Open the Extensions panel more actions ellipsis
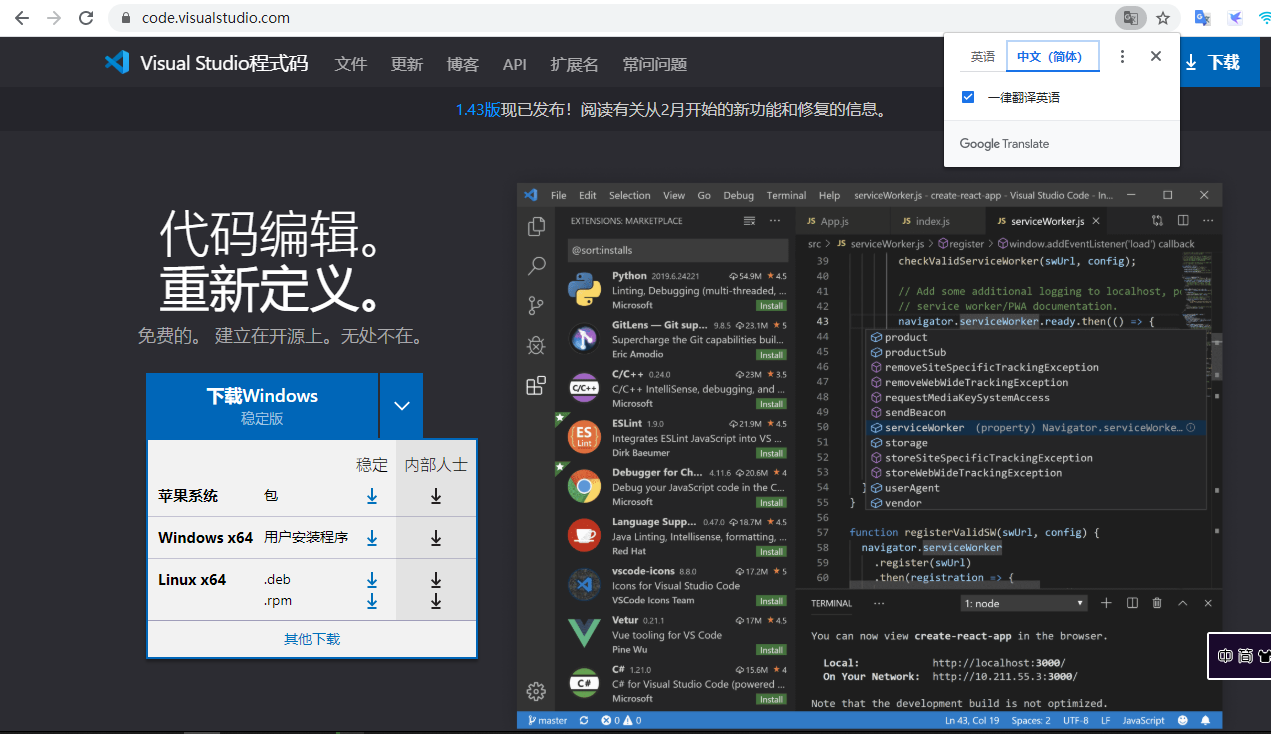 click(774, 221)
